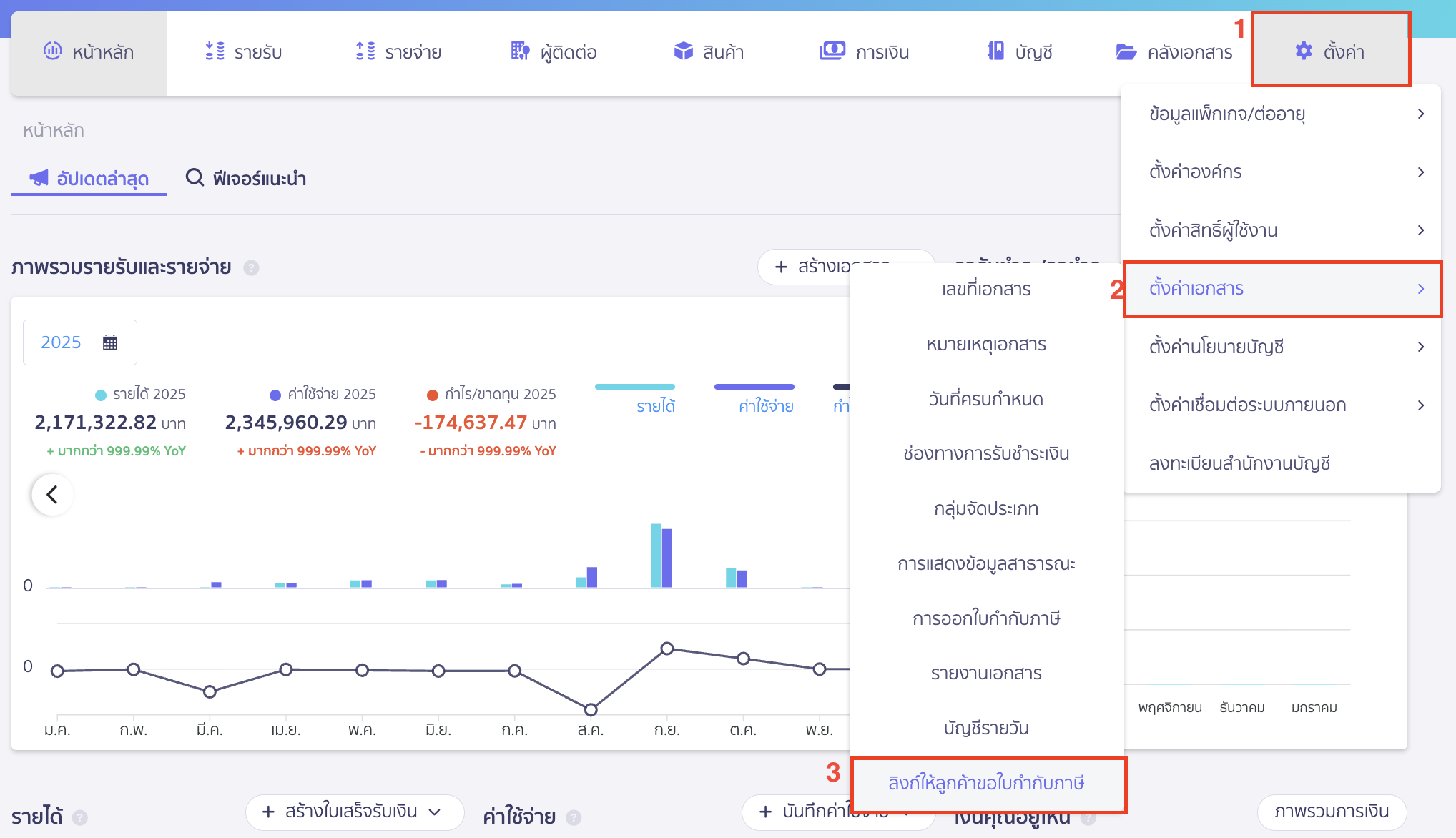
Task: Open the สร้างใบเสร็จรับเงิน dropdown
Action: (354, 812)
